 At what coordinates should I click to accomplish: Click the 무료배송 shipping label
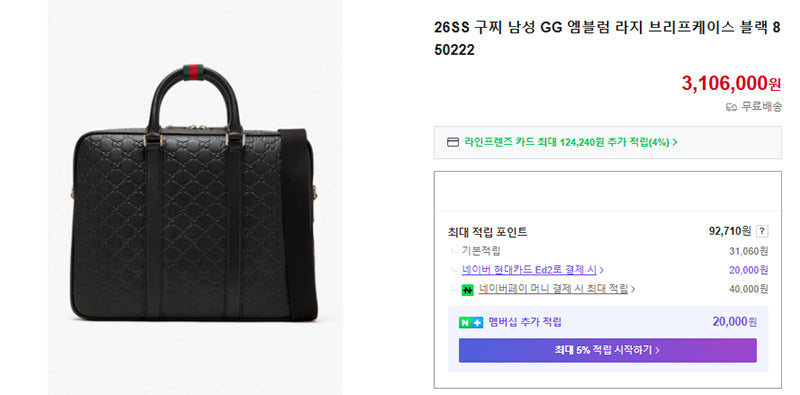[761, 107]
